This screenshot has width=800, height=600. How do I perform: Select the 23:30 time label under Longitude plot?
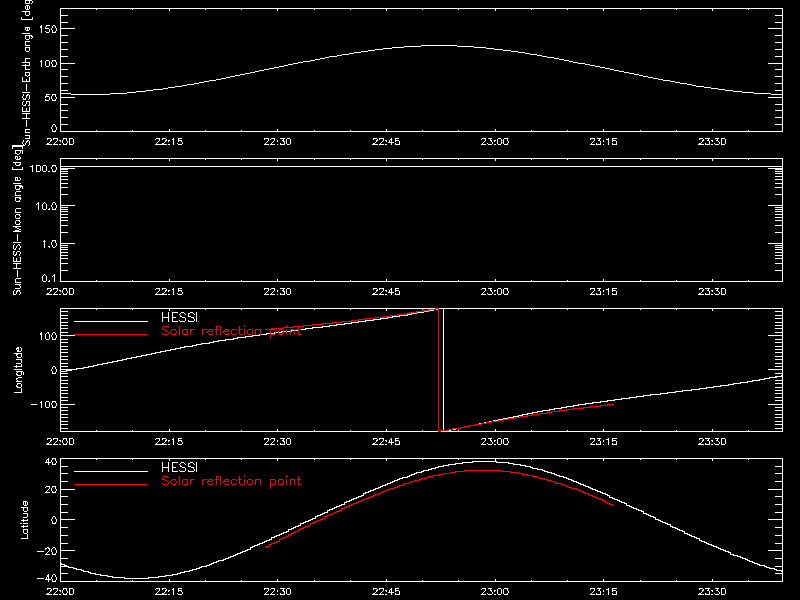712,441
